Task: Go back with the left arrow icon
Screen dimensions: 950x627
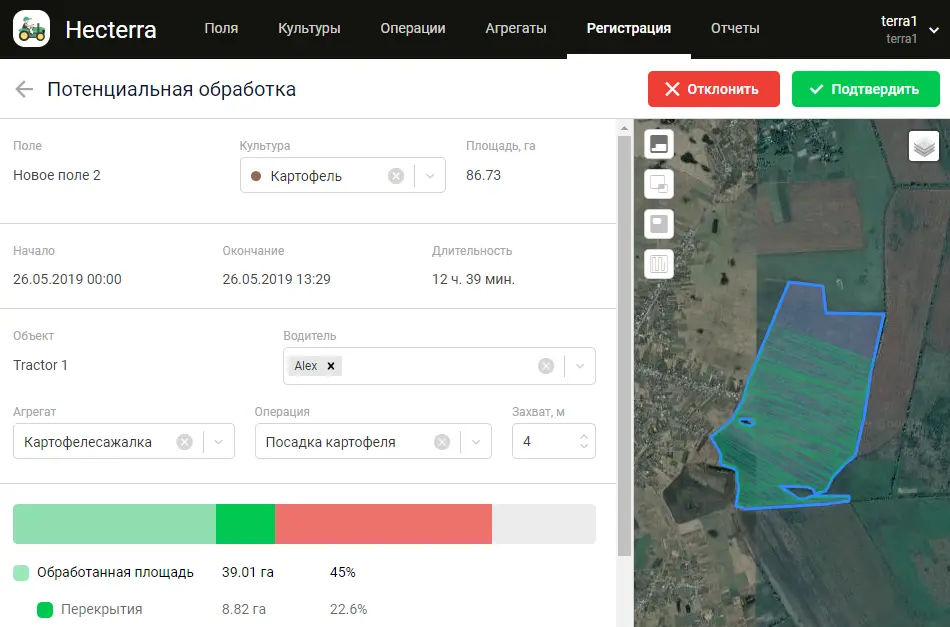Action: pyautogui.click(x=24, y=89)
